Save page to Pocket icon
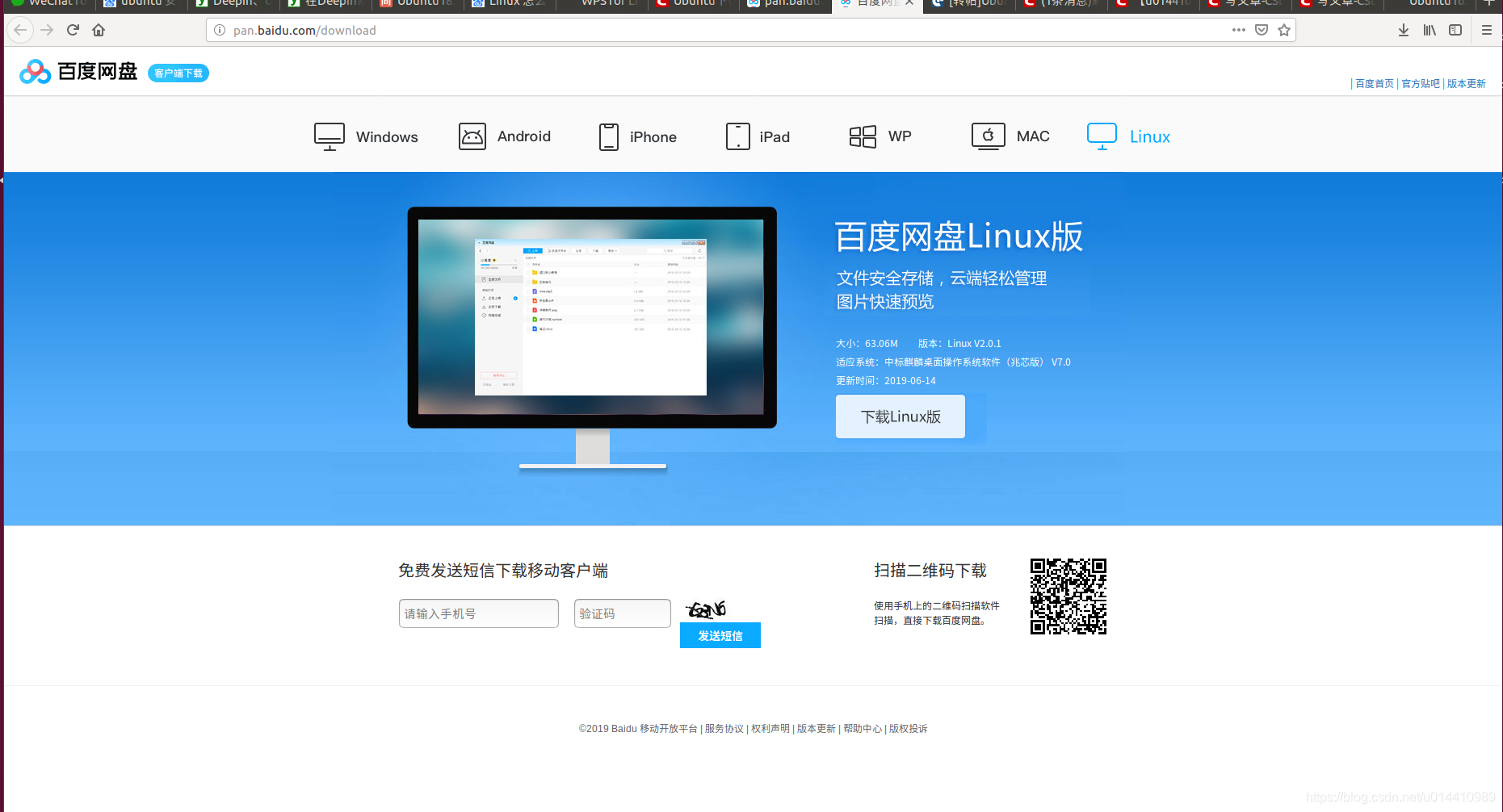 click(x=1262, y=31)
